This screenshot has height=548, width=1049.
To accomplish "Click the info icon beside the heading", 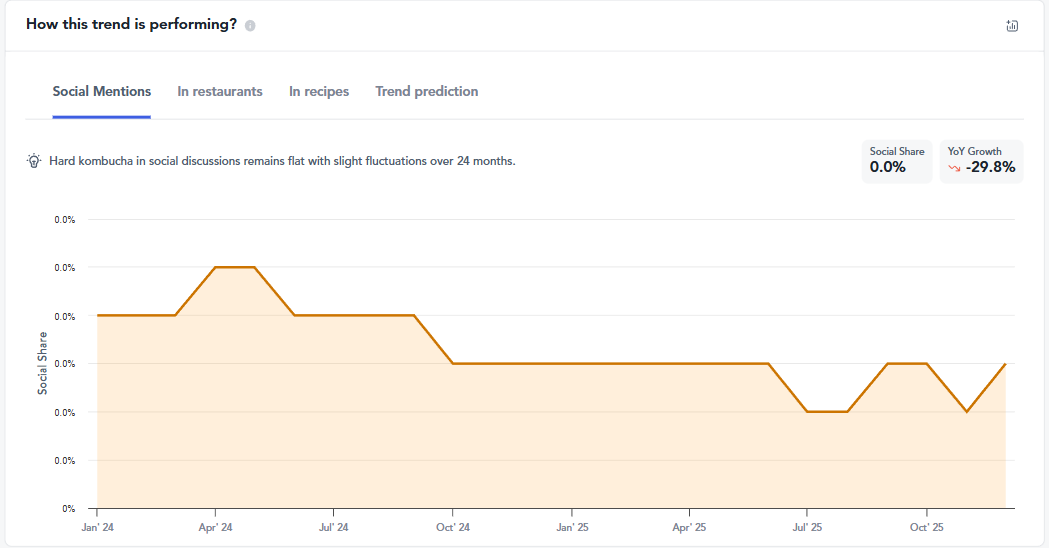I will point(250,25).
